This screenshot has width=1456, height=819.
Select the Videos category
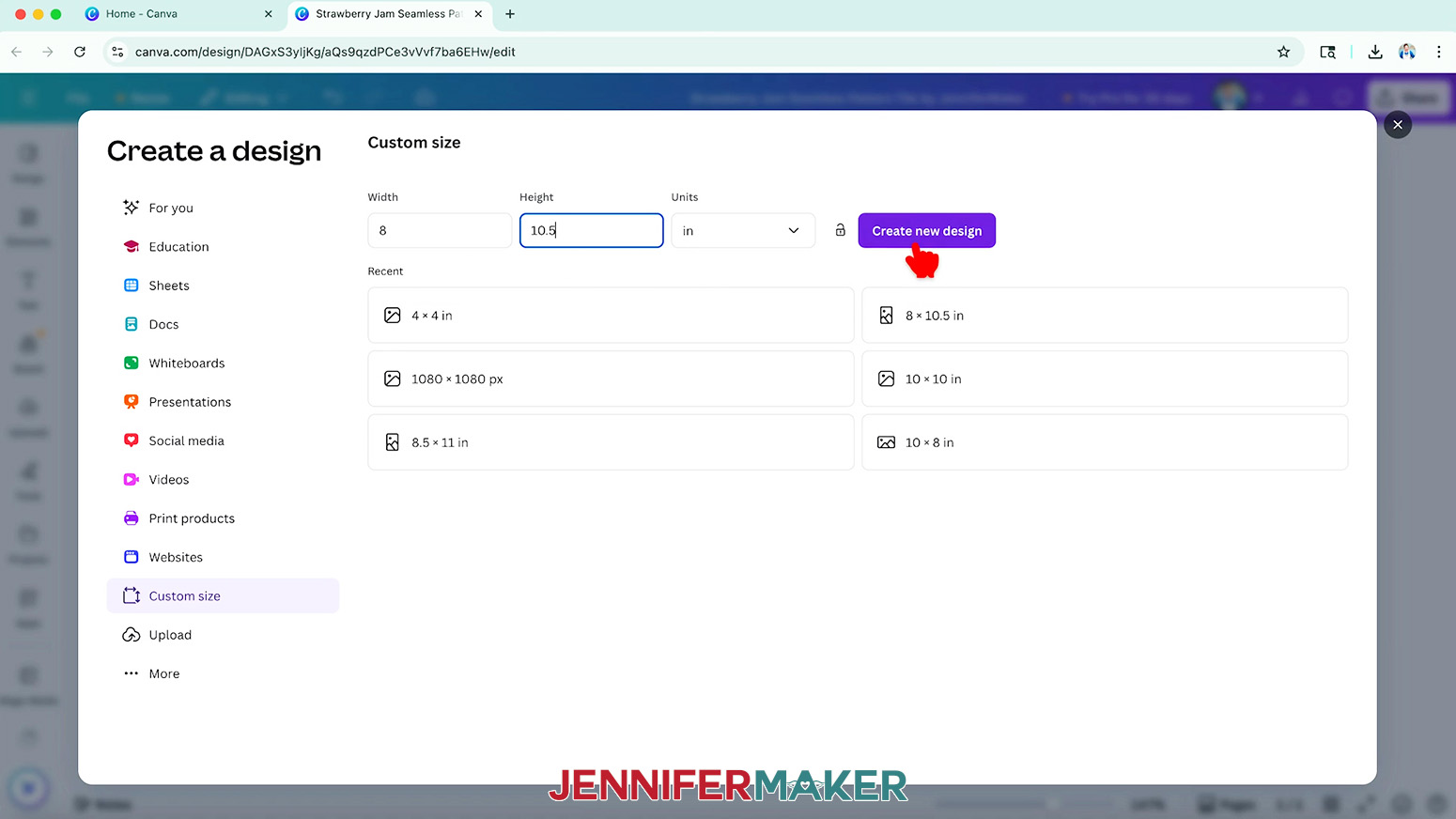pos(223,480)
